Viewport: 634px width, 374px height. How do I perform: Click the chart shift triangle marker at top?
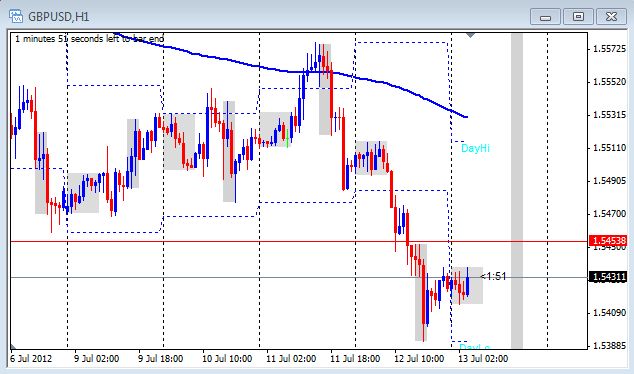[470, 36]
